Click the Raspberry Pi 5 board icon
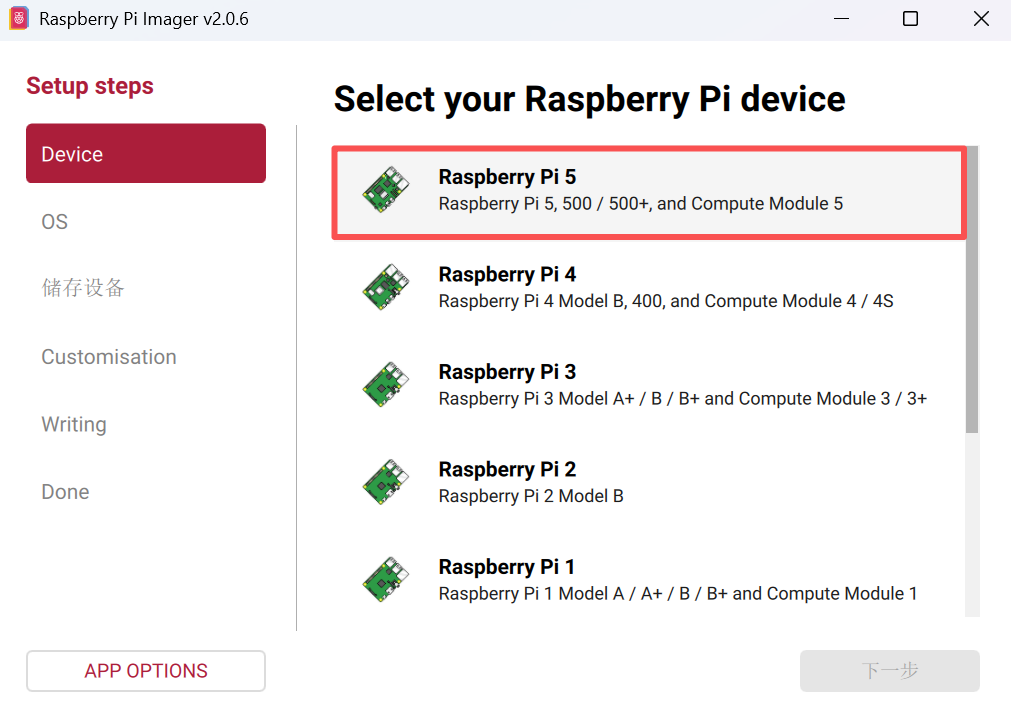 click(386, 190)
